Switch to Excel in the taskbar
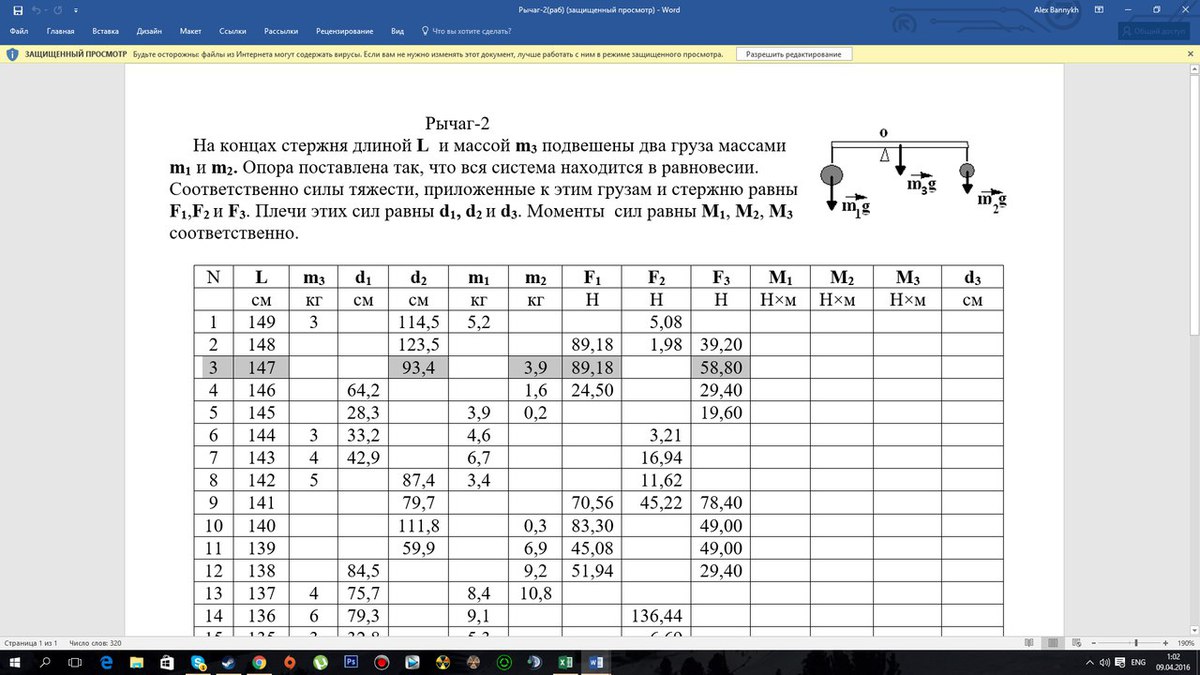Viewport: 1200px width, 675px height. [565, 662]
